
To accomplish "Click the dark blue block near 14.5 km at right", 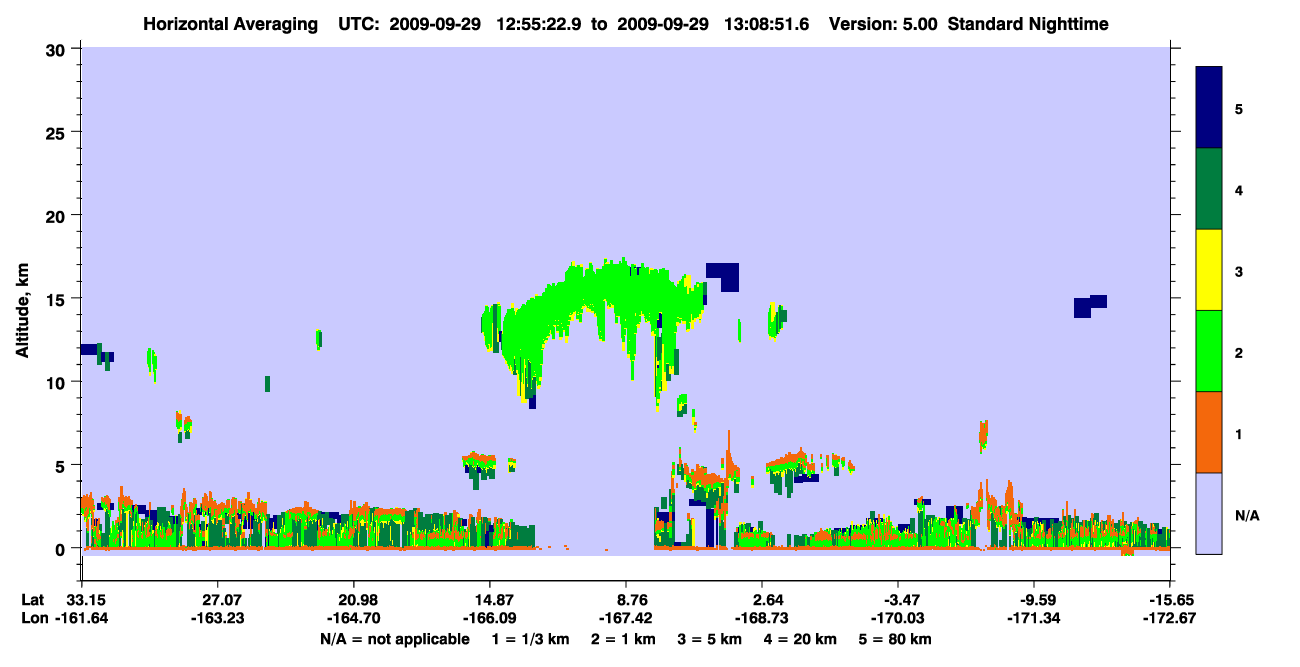I will point(1090,306).
